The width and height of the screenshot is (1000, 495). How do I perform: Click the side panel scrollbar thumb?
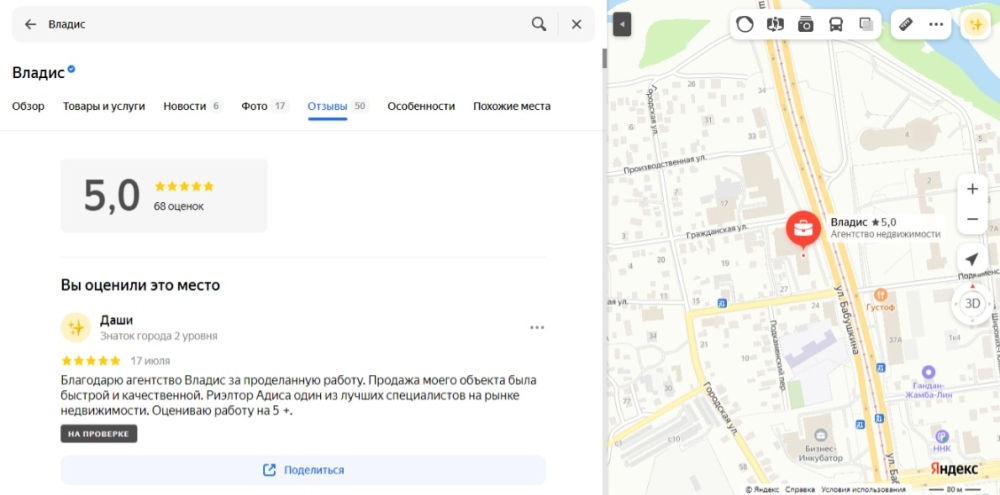pyautogui.click(x=605, y=58)
